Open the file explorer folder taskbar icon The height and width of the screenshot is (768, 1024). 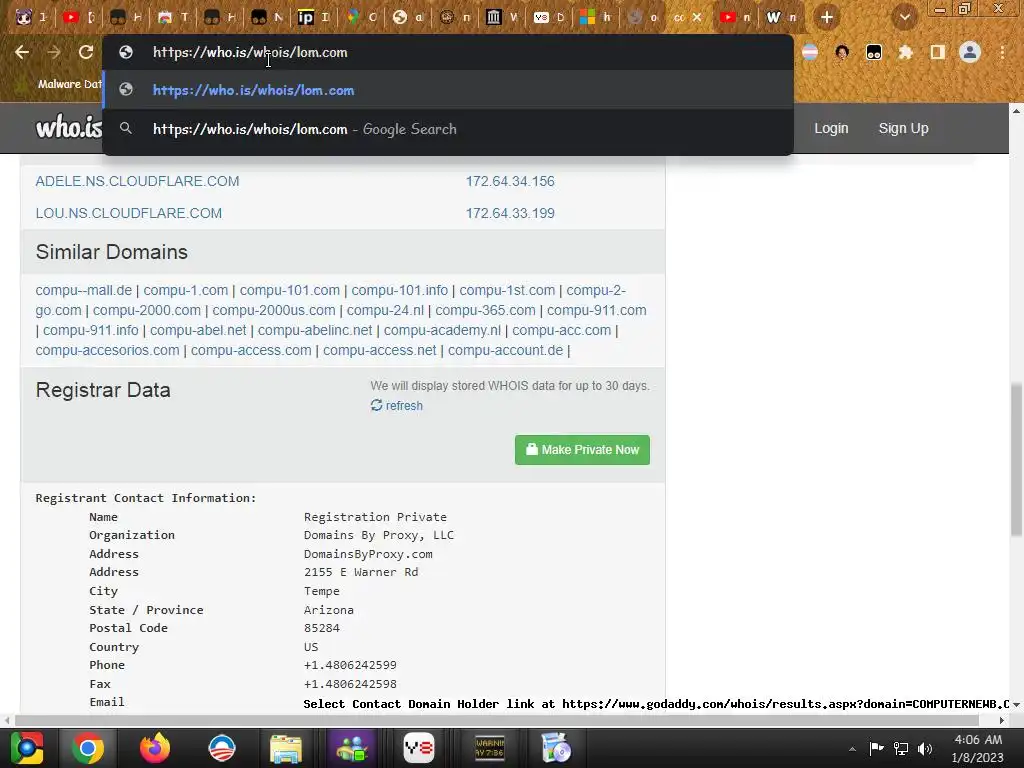[286, 748]
